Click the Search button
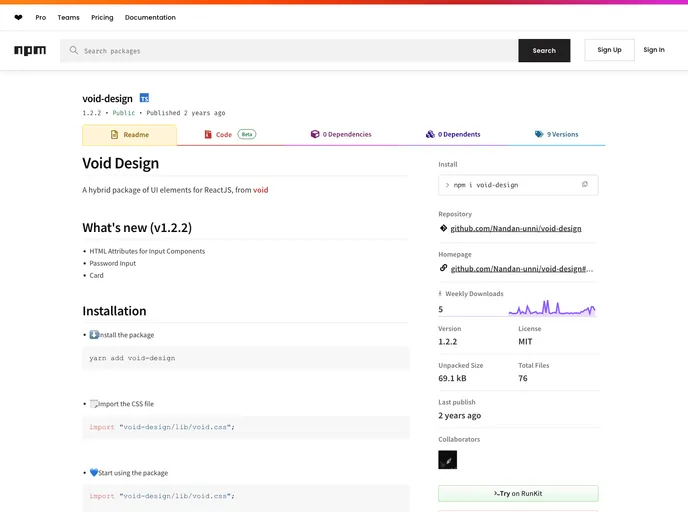This screenshot has width=688, height=512. [x=544, y=50]
